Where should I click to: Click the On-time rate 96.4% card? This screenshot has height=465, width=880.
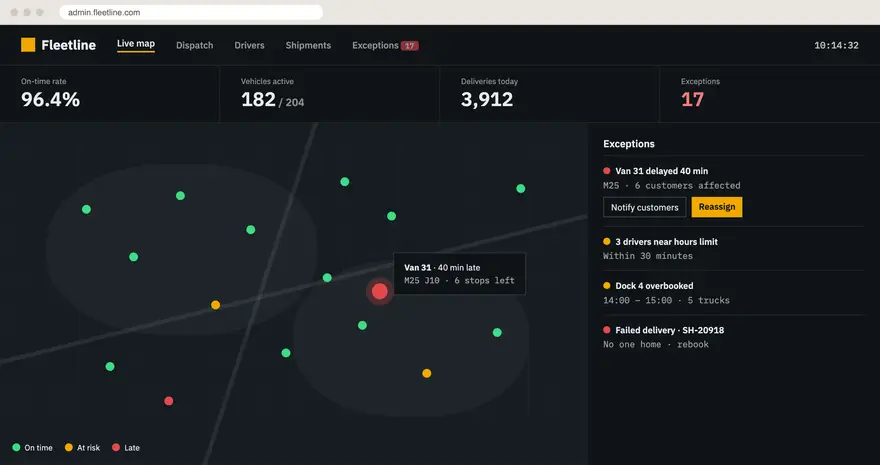109,94
